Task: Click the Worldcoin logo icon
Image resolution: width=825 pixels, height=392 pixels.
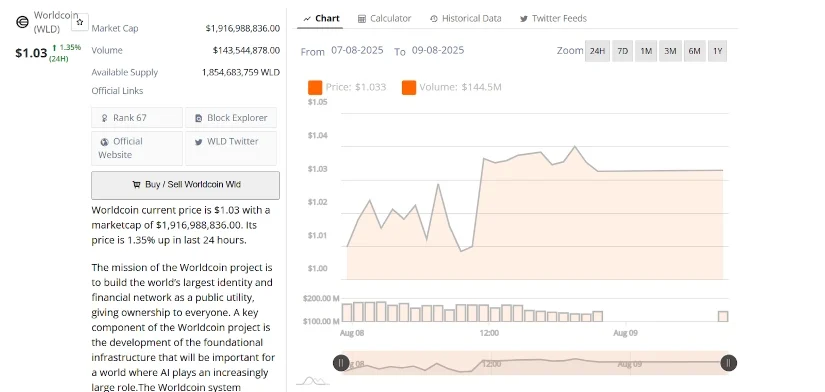Action: [22, 22]
